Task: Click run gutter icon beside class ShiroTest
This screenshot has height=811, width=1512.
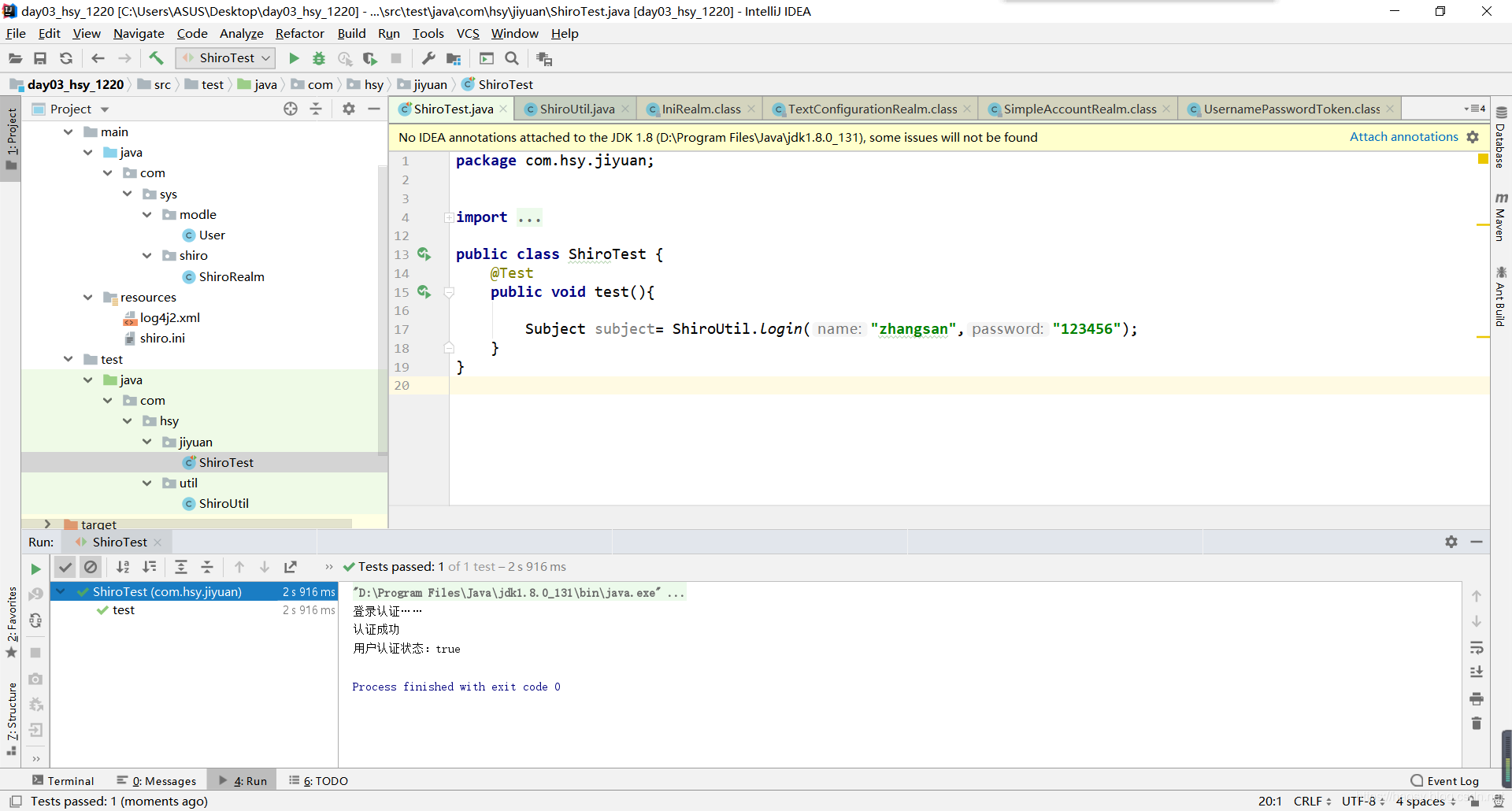Action: (x=424, y=254)
